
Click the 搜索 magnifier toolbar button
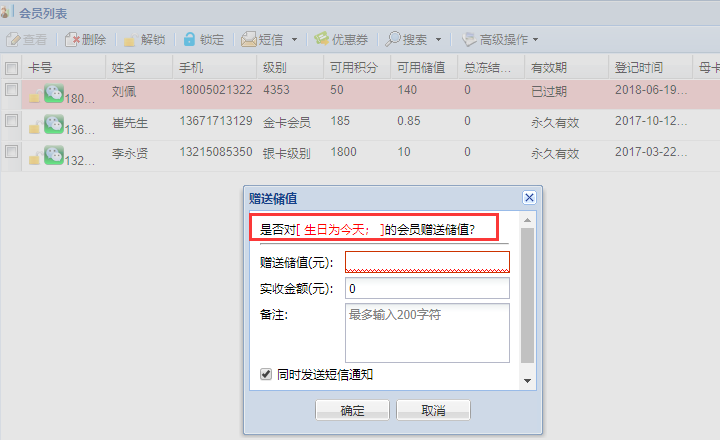[x=406, y=39]
